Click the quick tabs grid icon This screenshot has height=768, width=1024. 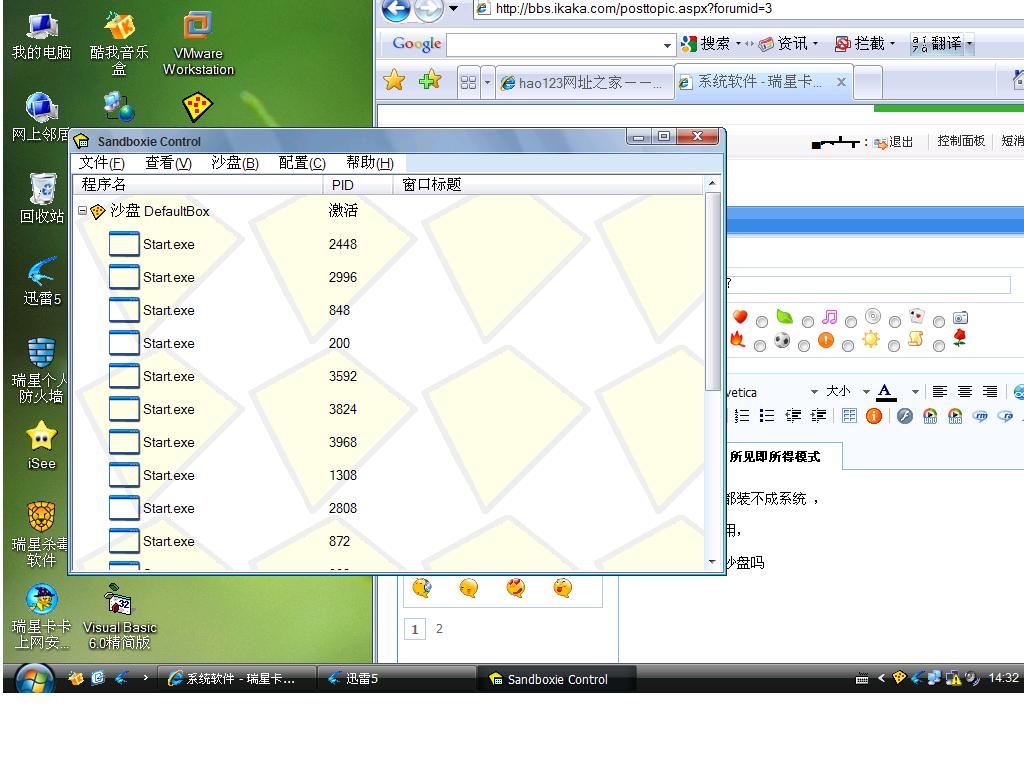(x=468, y=82)
